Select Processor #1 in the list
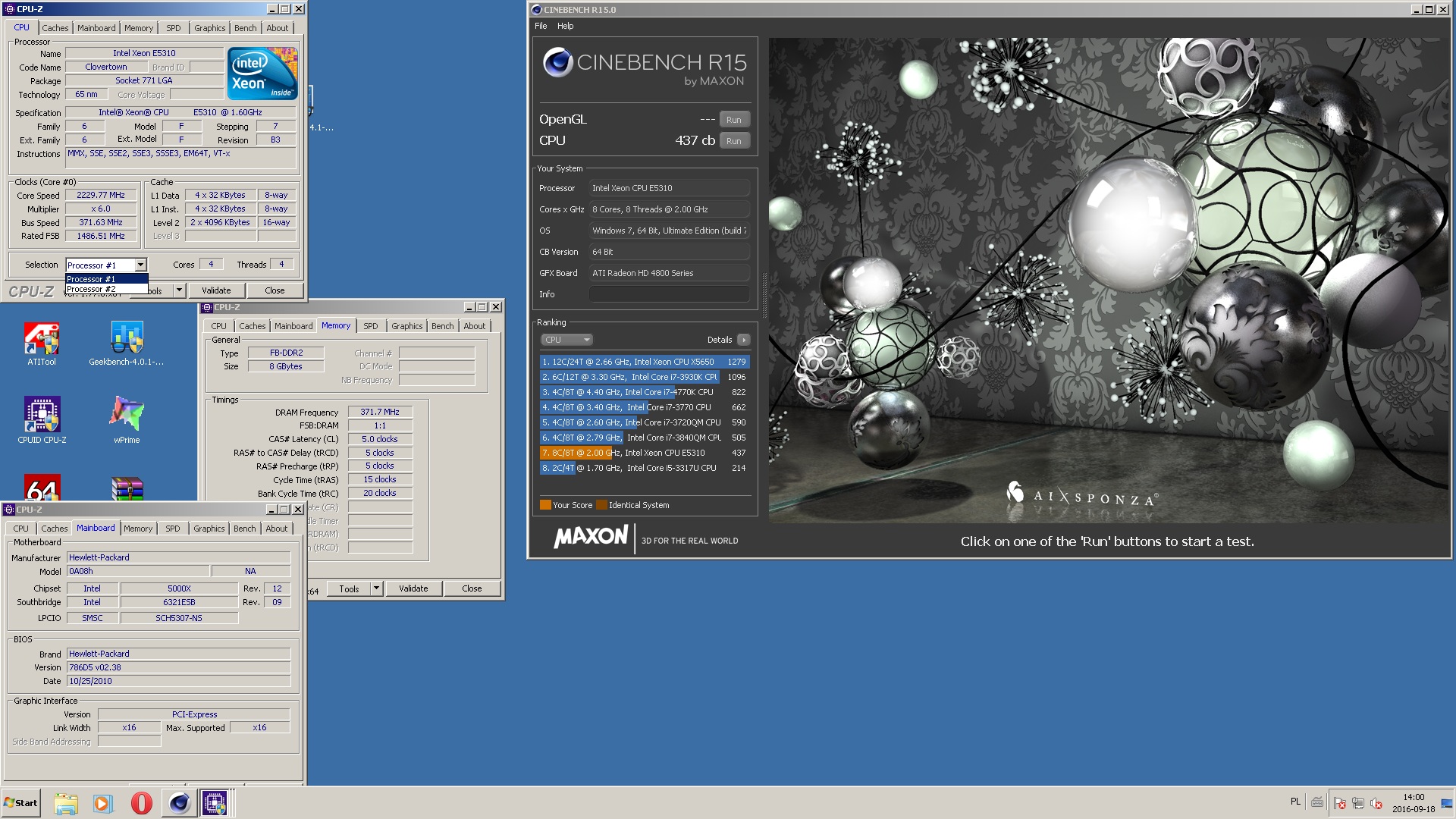The image size is (1456, 819). [x=107, y=279]
